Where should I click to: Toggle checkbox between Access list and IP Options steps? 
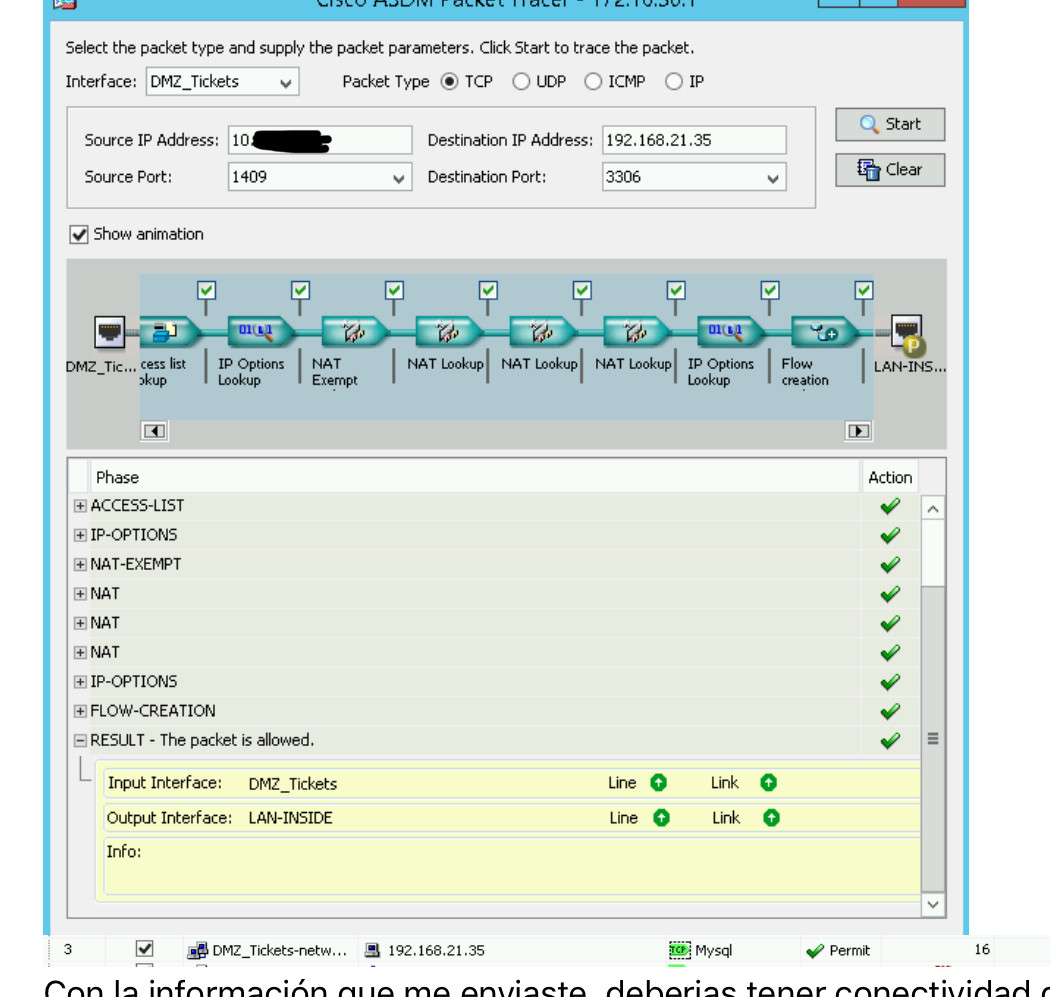pyautogui.click(x=206, y=291)
